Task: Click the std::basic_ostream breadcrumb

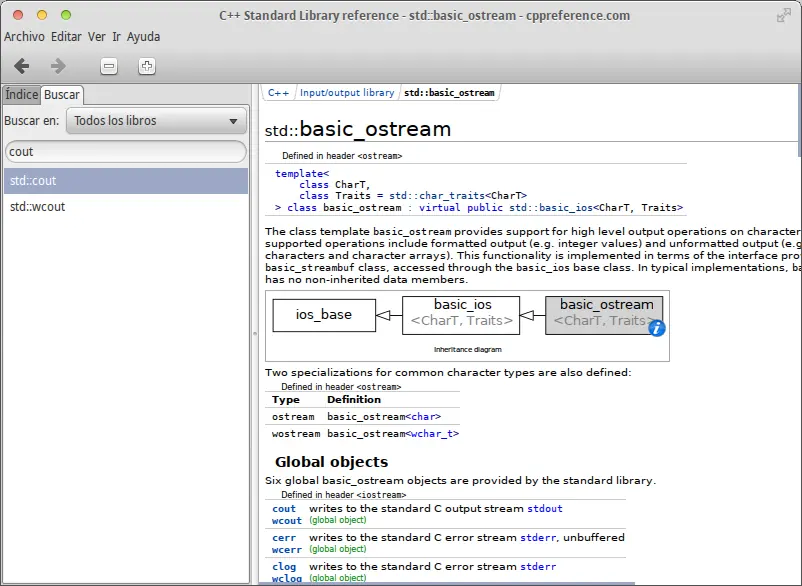Action: coord(449,93)
